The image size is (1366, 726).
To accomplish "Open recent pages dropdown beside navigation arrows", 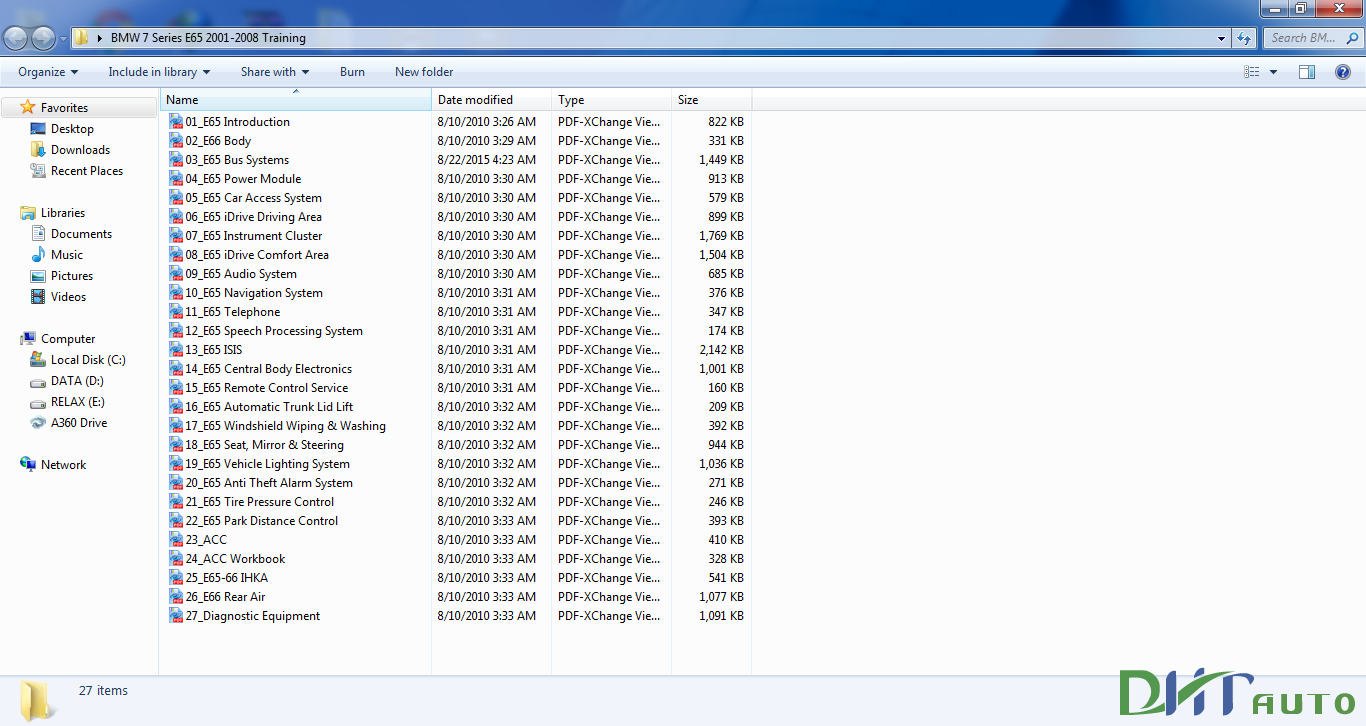I will 63,39.
